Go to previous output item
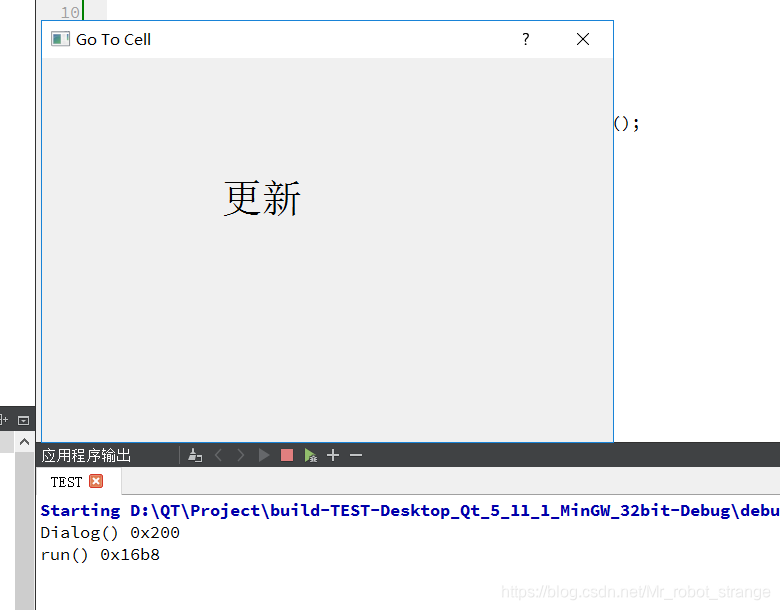Viewport: 780px width, 610px height. 218,455
